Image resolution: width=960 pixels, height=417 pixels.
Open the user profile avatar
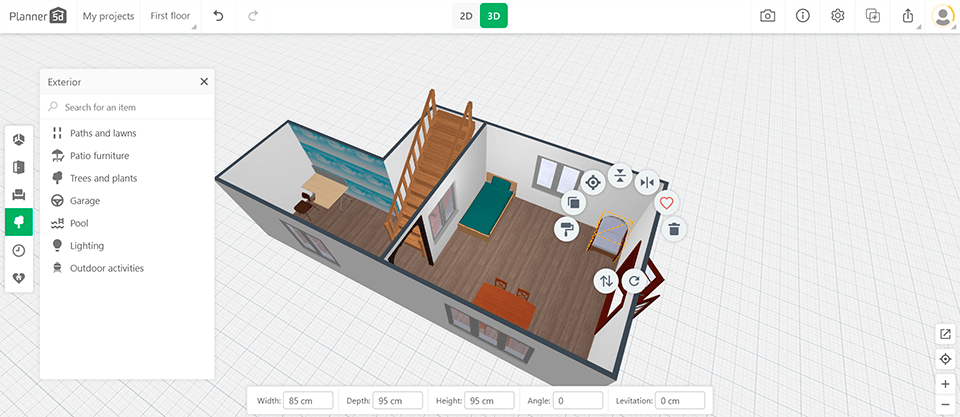(943, 17)
